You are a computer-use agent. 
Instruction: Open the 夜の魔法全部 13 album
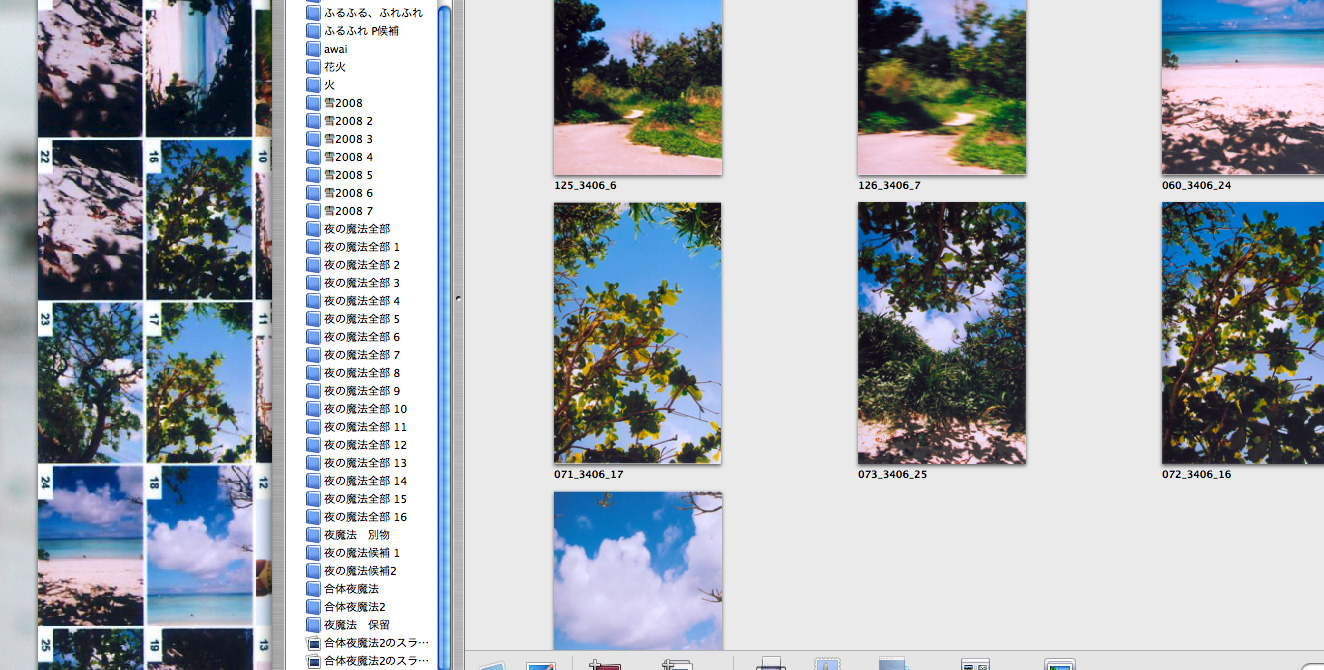[365, 463]
